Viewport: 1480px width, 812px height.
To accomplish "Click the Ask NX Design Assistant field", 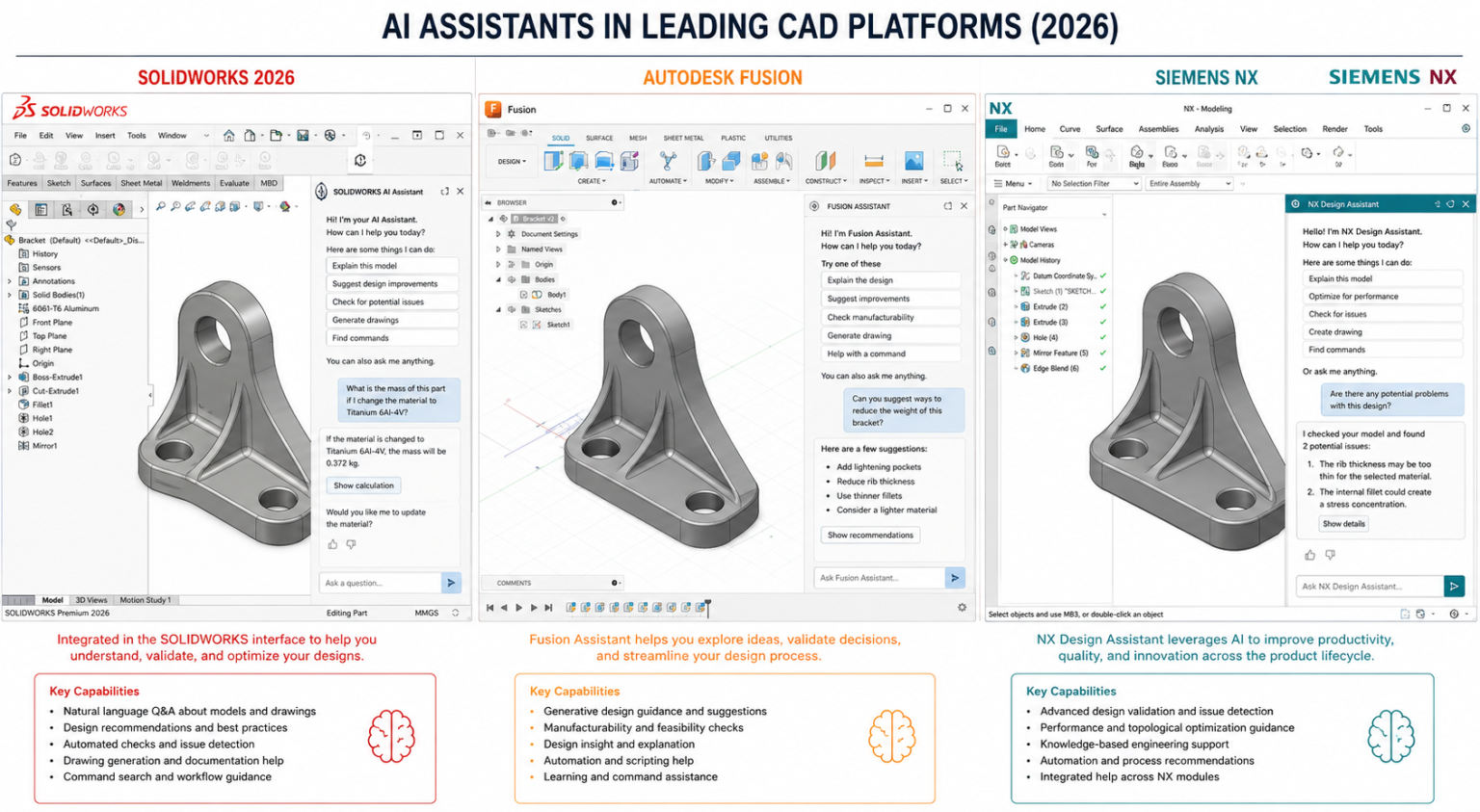I will tap(1369, 586).
